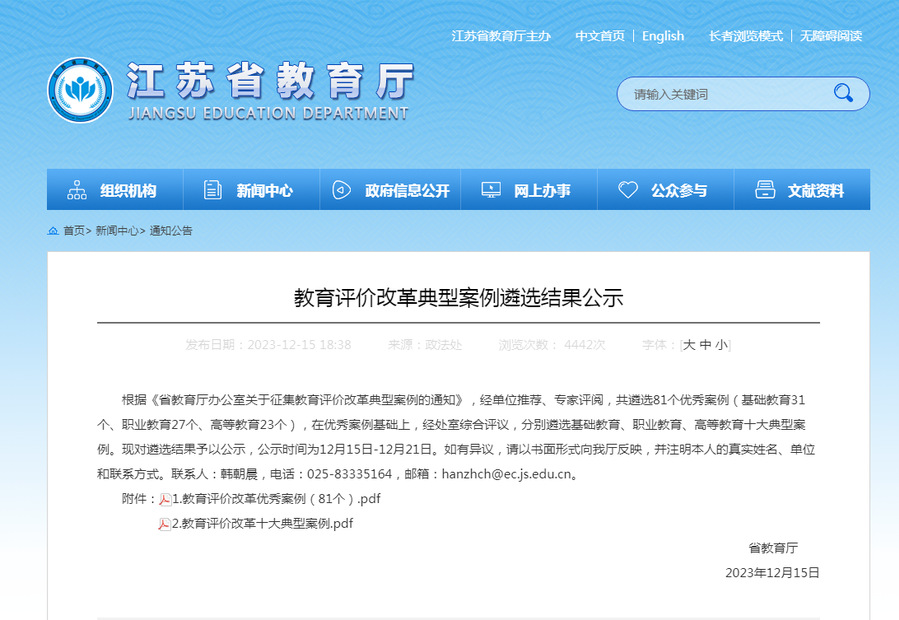Enable 长者浏览模式 elder browsing mode
This screenshot has height=620, width=899.
745,36
